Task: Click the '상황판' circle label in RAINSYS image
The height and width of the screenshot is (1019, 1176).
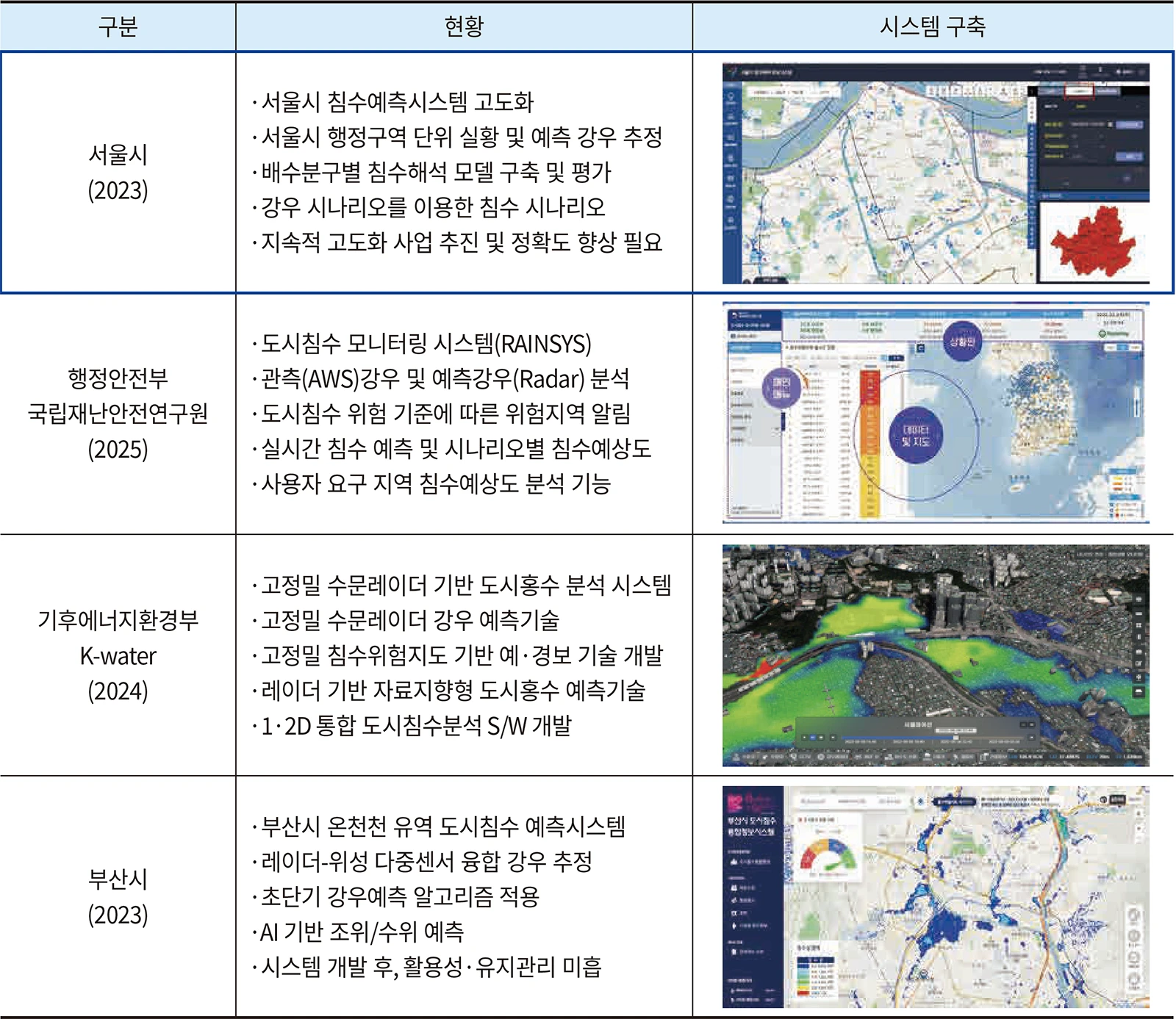Action: [x=962, y=341]
